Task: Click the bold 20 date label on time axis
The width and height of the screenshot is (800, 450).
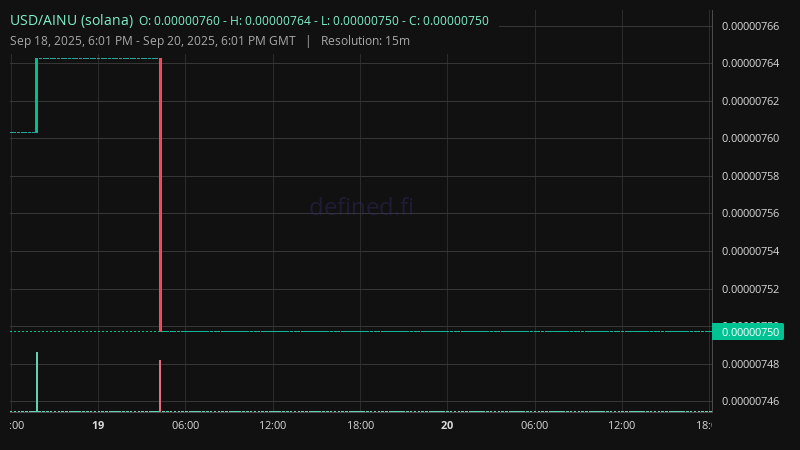Action: pos(447,425)
